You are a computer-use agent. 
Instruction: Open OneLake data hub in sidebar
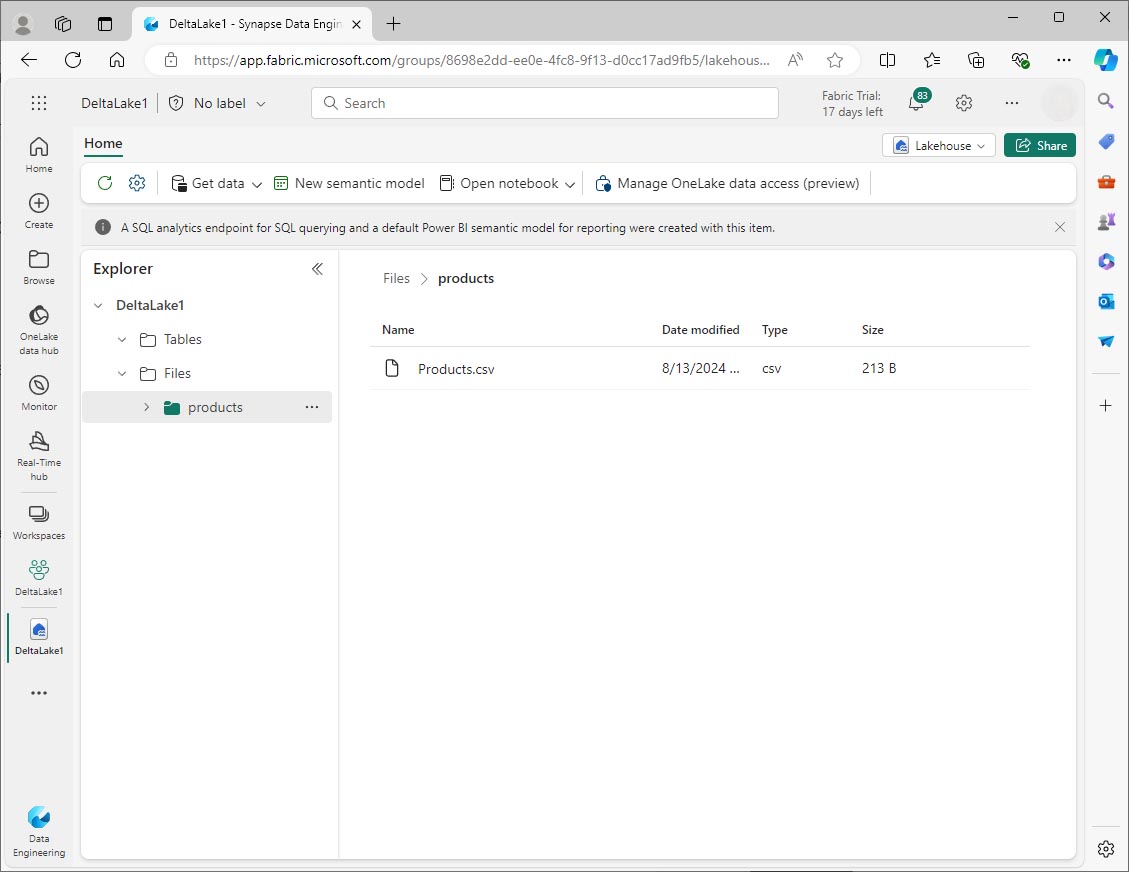point(39,331)
